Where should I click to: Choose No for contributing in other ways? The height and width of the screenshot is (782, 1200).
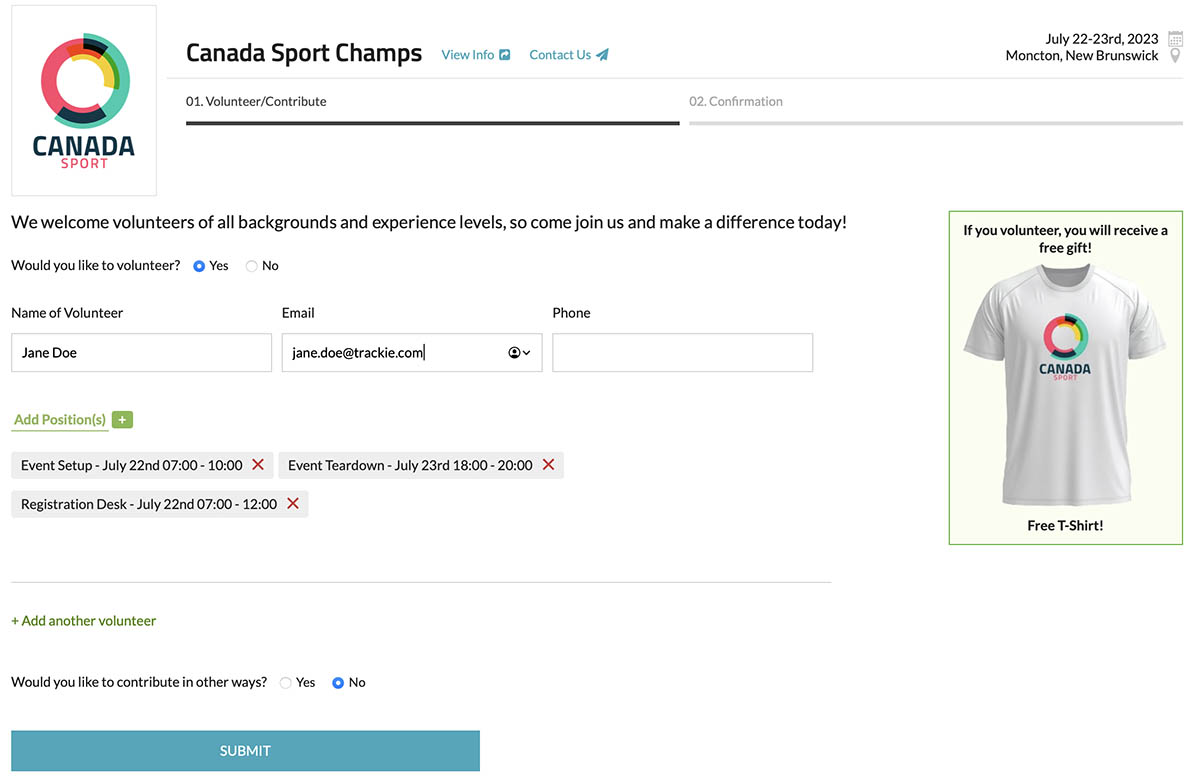[x=338, y=683]
